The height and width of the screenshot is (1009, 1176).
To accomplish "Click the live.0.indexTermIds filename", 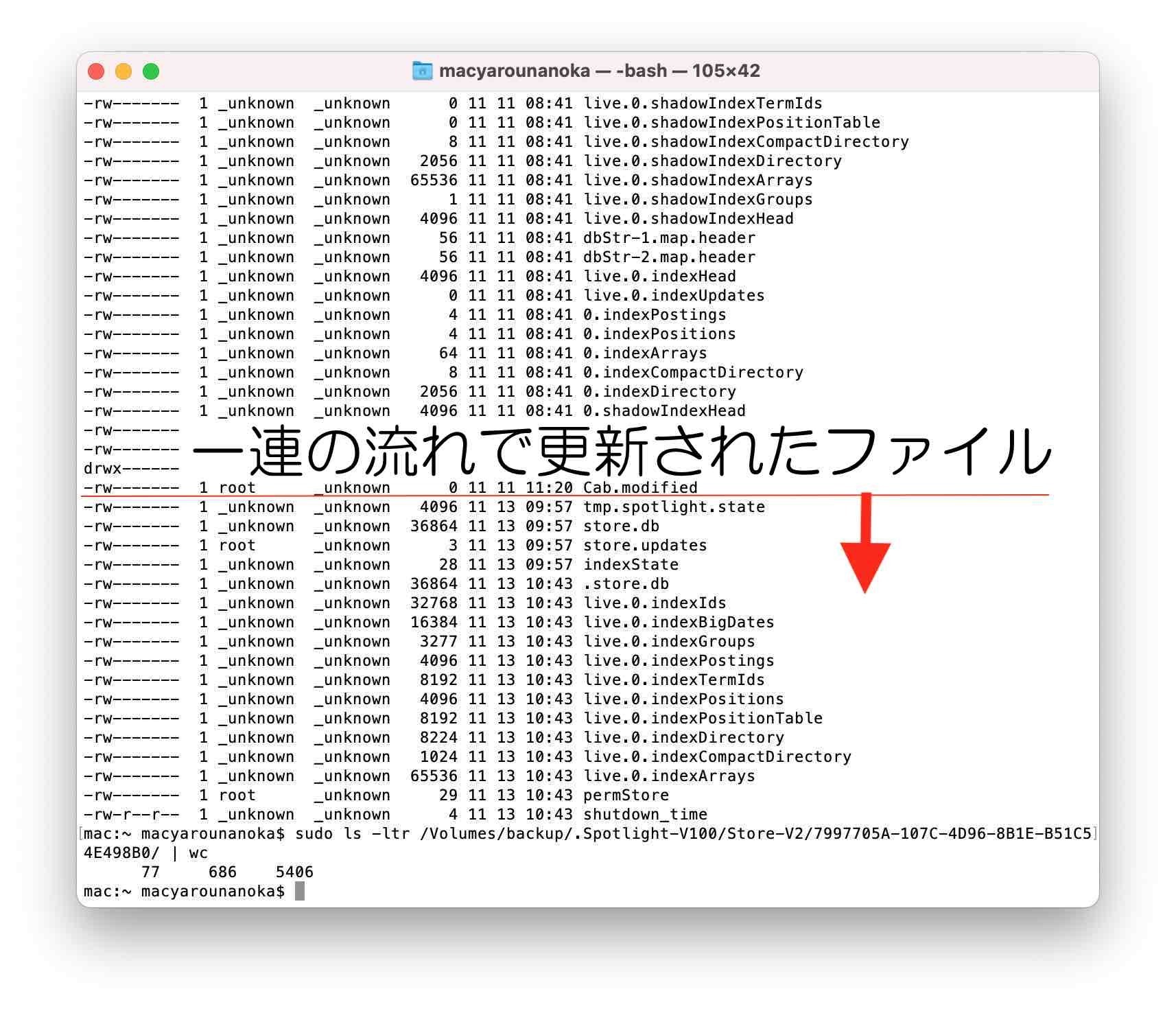I will click(674, 680).
